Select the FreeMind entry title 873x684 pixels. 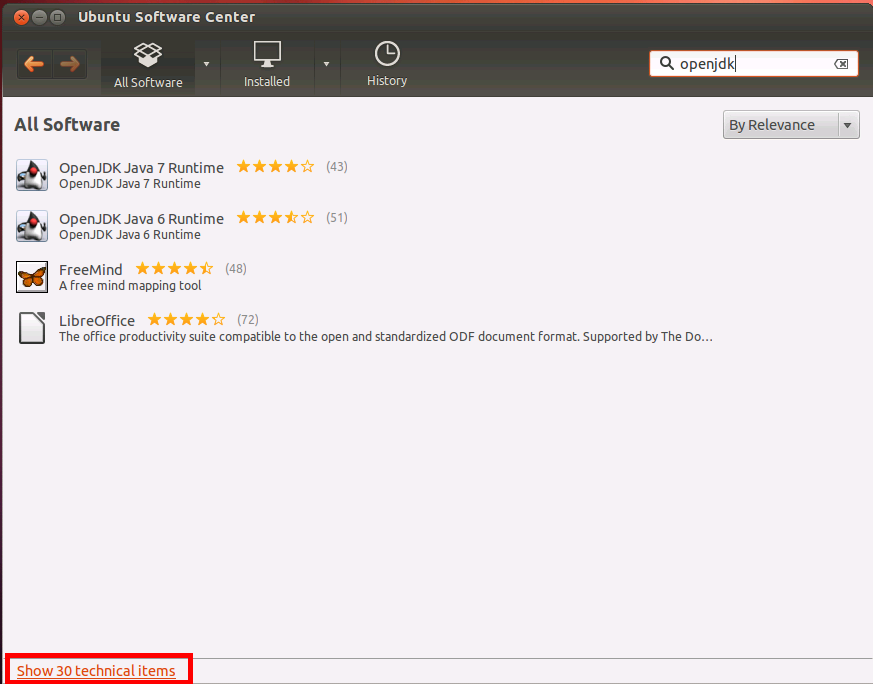pos(91,270)
